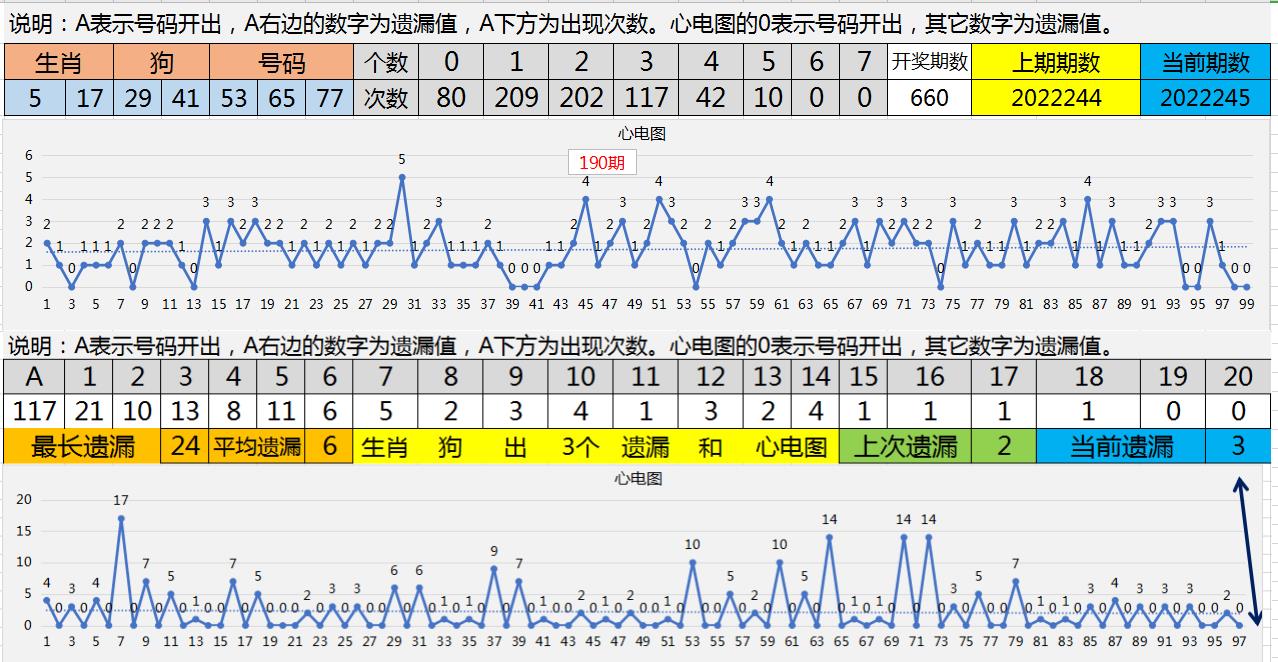Click the yellow 上期期数 cell
Image resolution: width=1278 pixels, height=662 pixels.
(x=1055, y=63)
